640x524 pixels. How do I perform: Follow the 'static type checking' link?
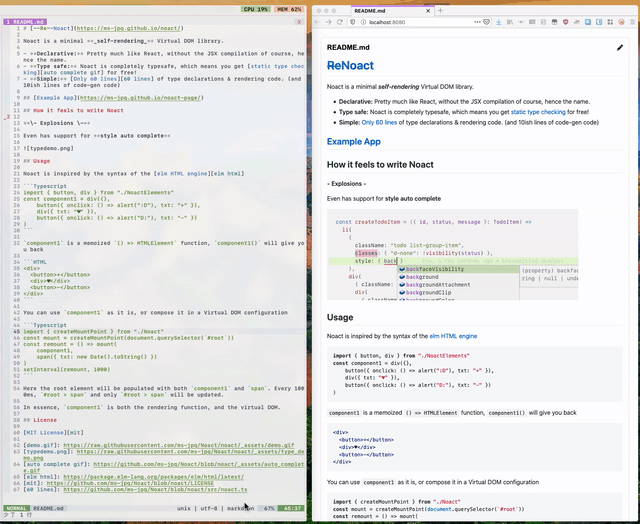click(x=538, y=112)
